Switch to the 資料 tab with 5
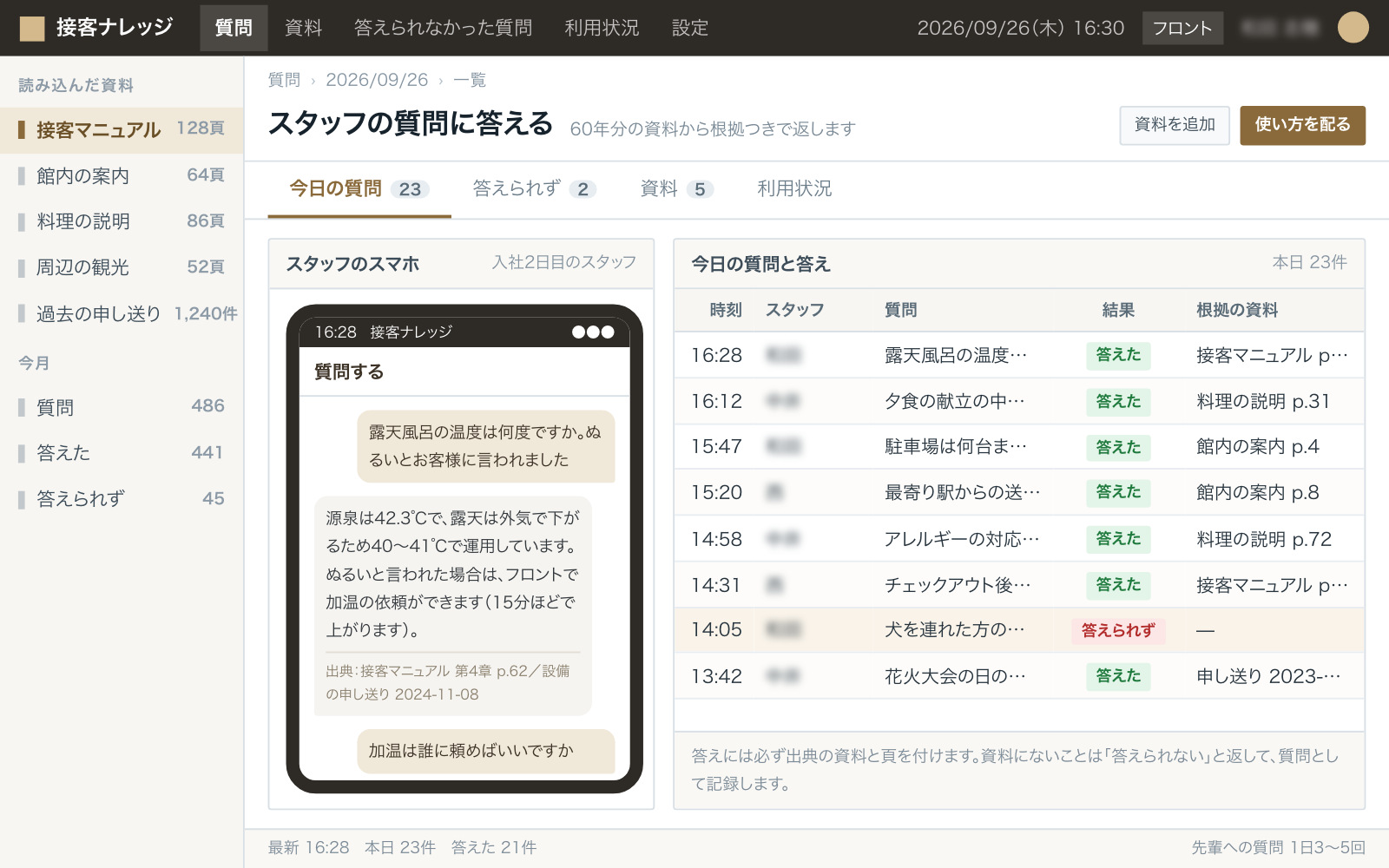1389x868 pixels. [676, 189]
